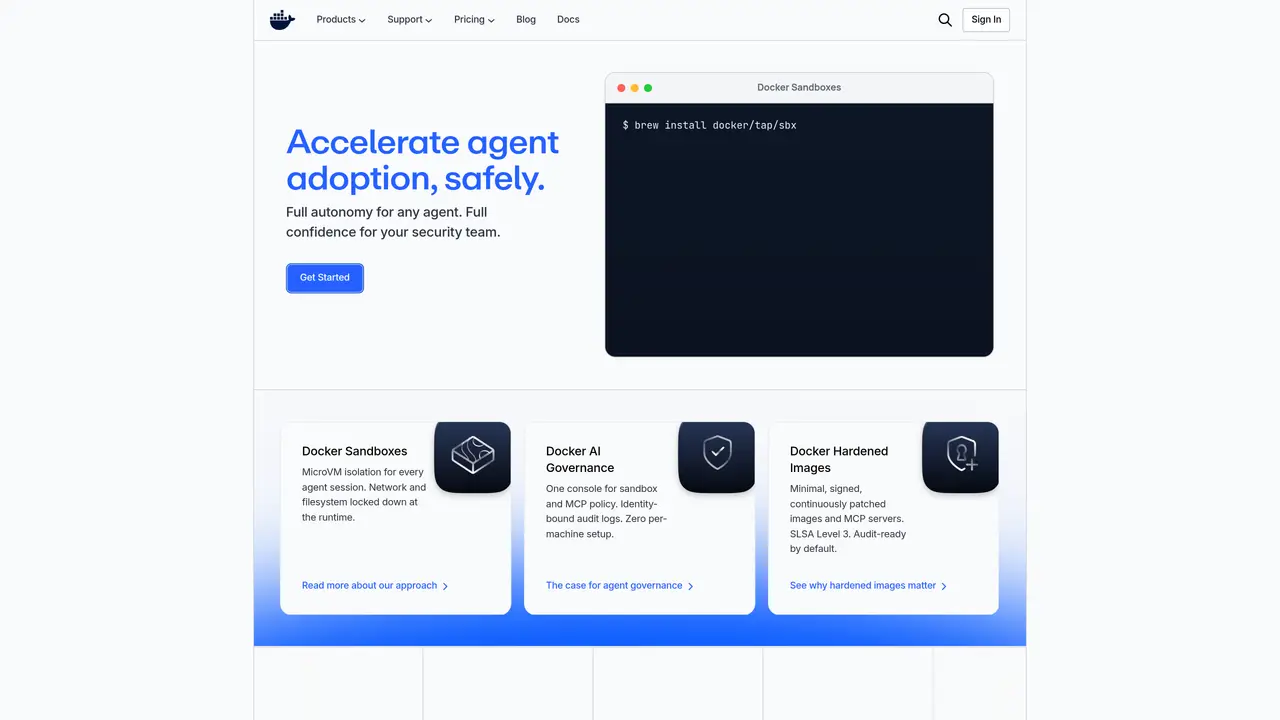Expand the Support menu
1280x720 pixels.
(410, 20)
